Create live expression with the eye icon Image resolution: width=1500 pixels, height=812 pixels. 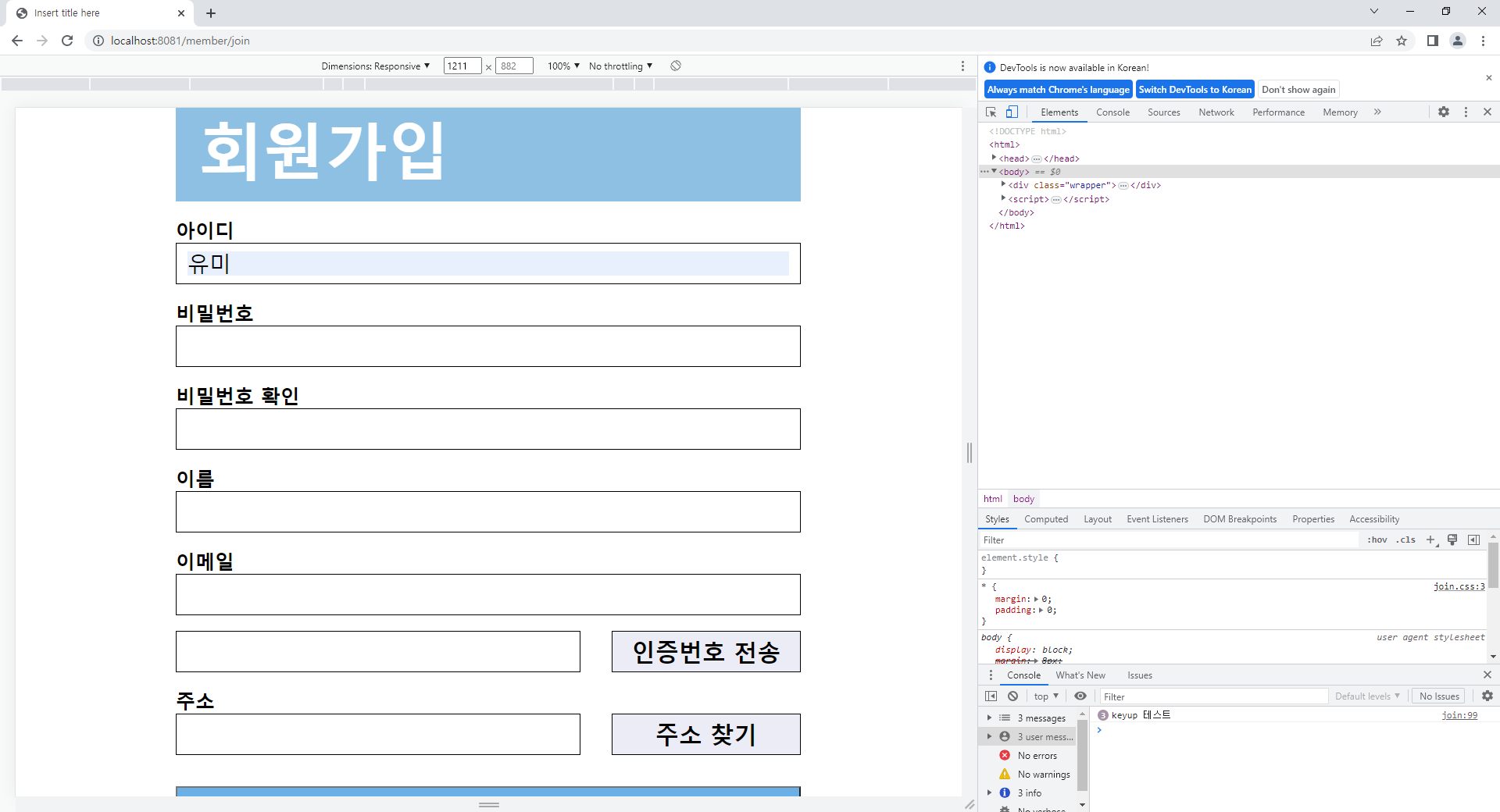[x=1080, y=696]
